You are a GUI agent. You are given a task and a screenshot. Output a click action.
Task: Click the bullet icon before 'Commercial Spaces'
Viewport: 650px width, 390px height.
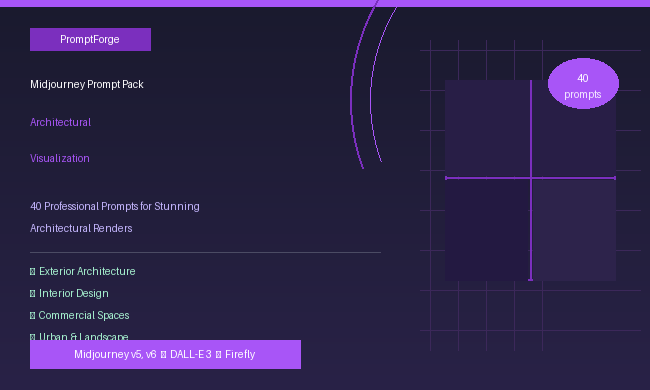pos(33,315)
